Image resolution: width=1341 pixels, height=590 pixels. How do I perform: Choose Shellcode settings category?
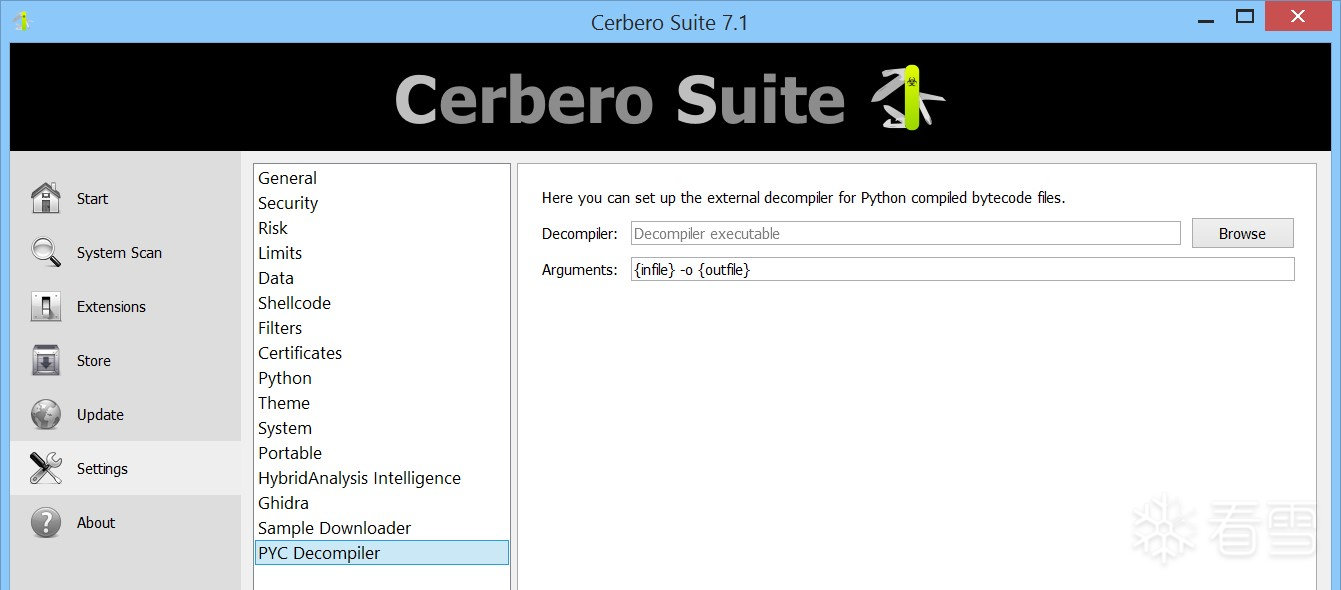click(382, 303)
